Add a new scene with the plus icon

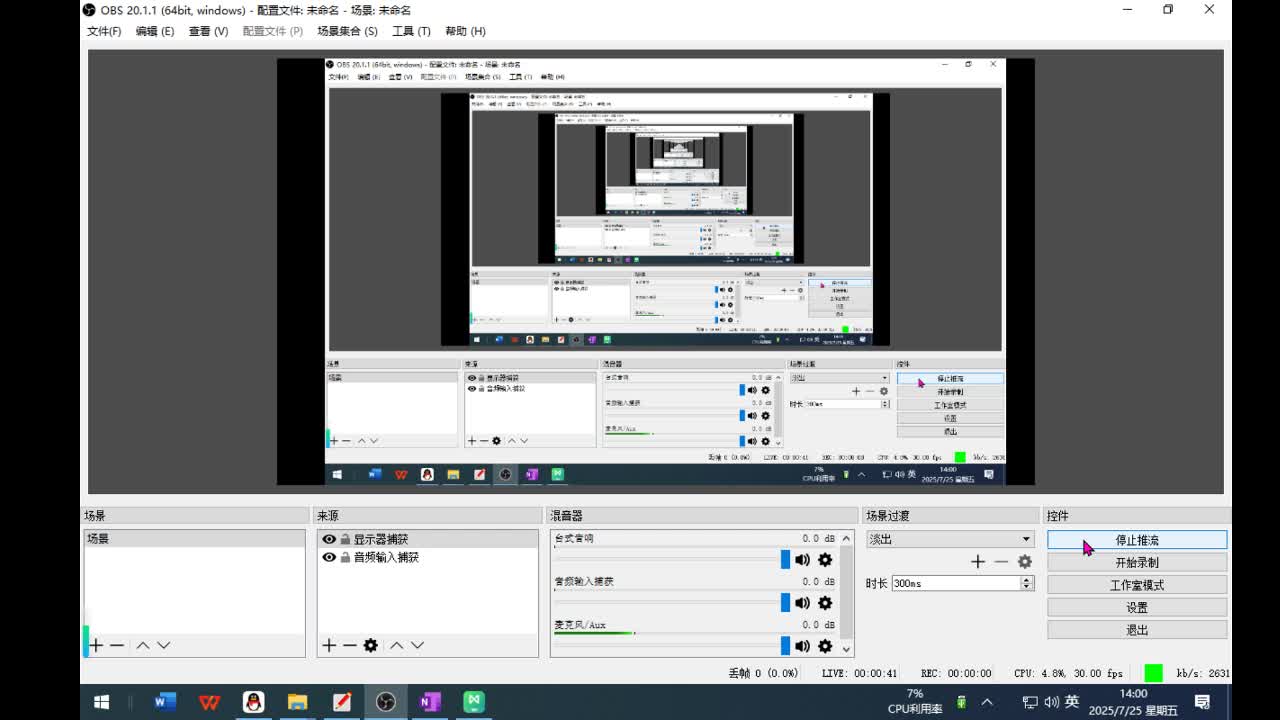96,646
